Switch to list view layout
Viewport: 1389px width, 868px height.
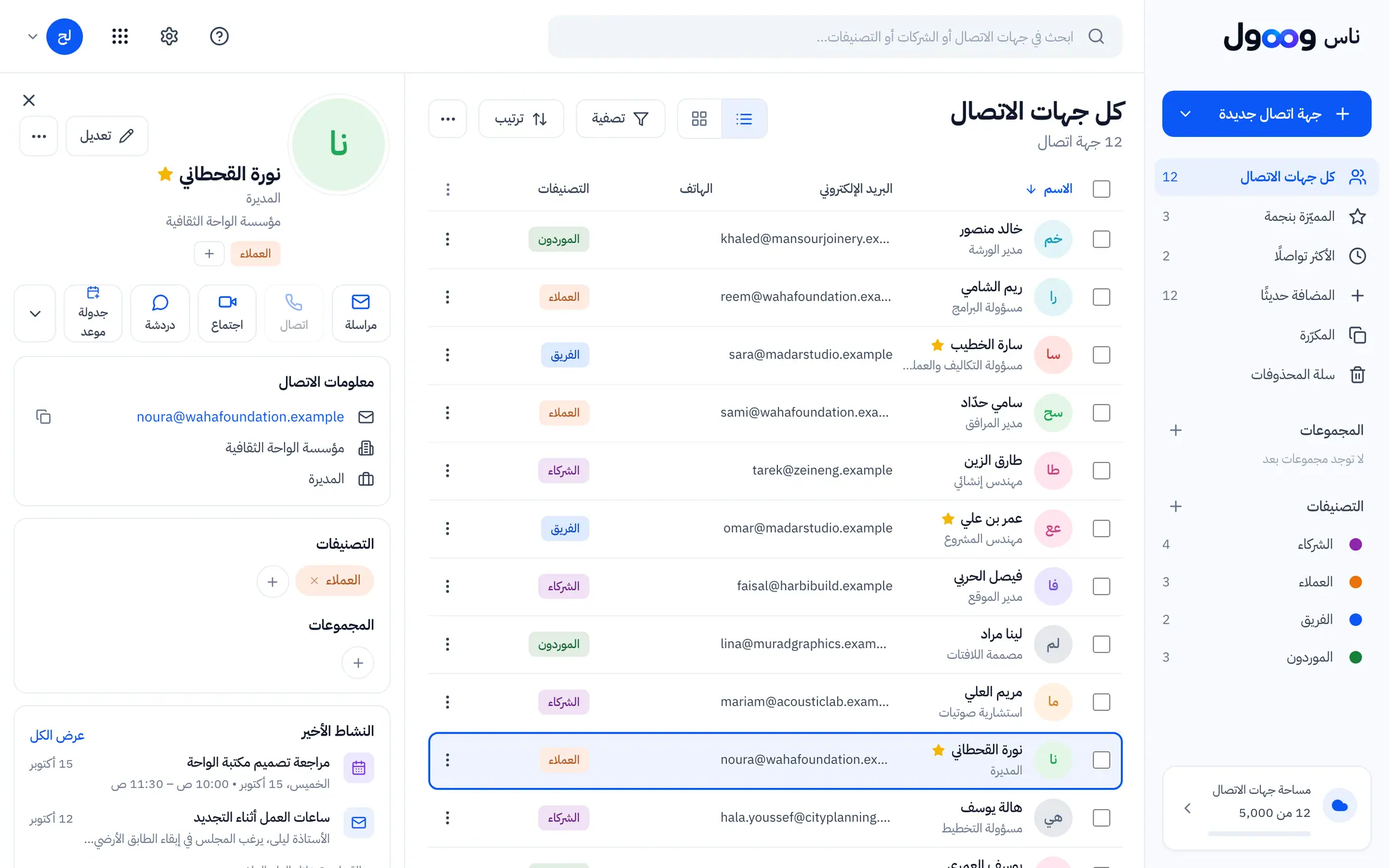[x=744, y=119]
